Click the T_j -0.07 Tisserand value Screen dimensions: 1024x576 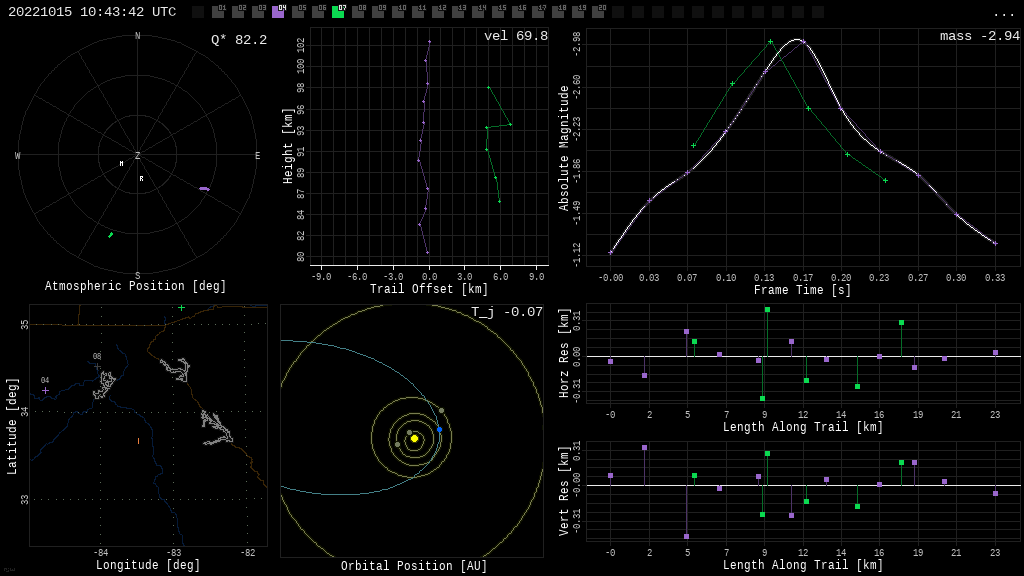[x=507, y=312]
